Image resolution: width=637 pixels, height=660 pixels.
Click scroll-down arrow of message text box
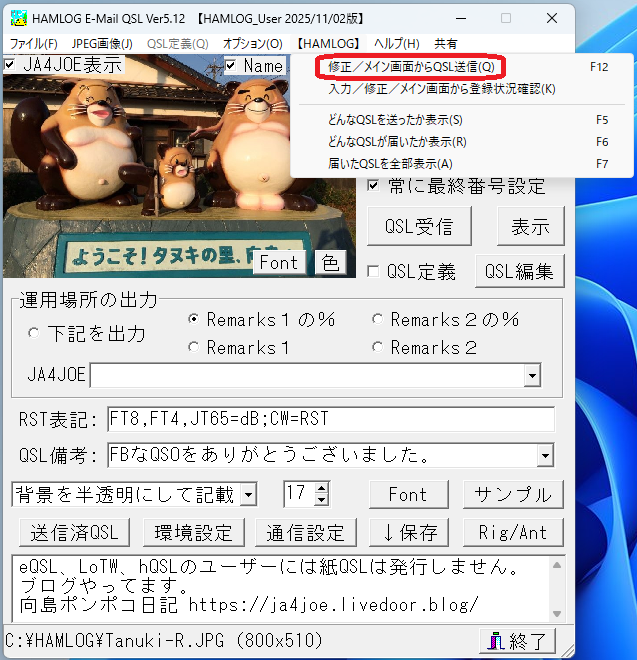click(x=557, y=614)
